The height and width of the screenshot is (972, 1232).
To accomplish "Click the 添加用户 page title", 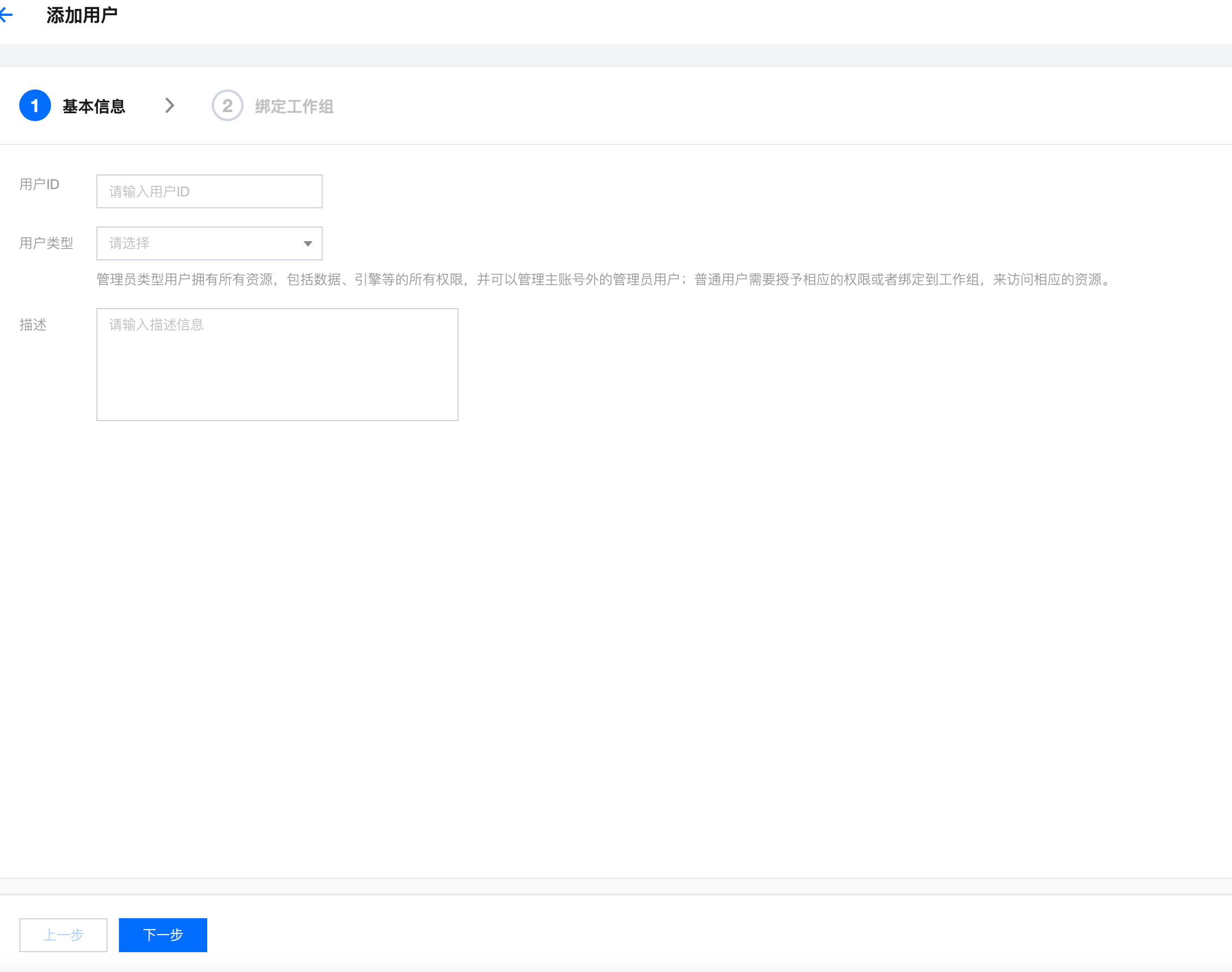I will click(82, 15).
